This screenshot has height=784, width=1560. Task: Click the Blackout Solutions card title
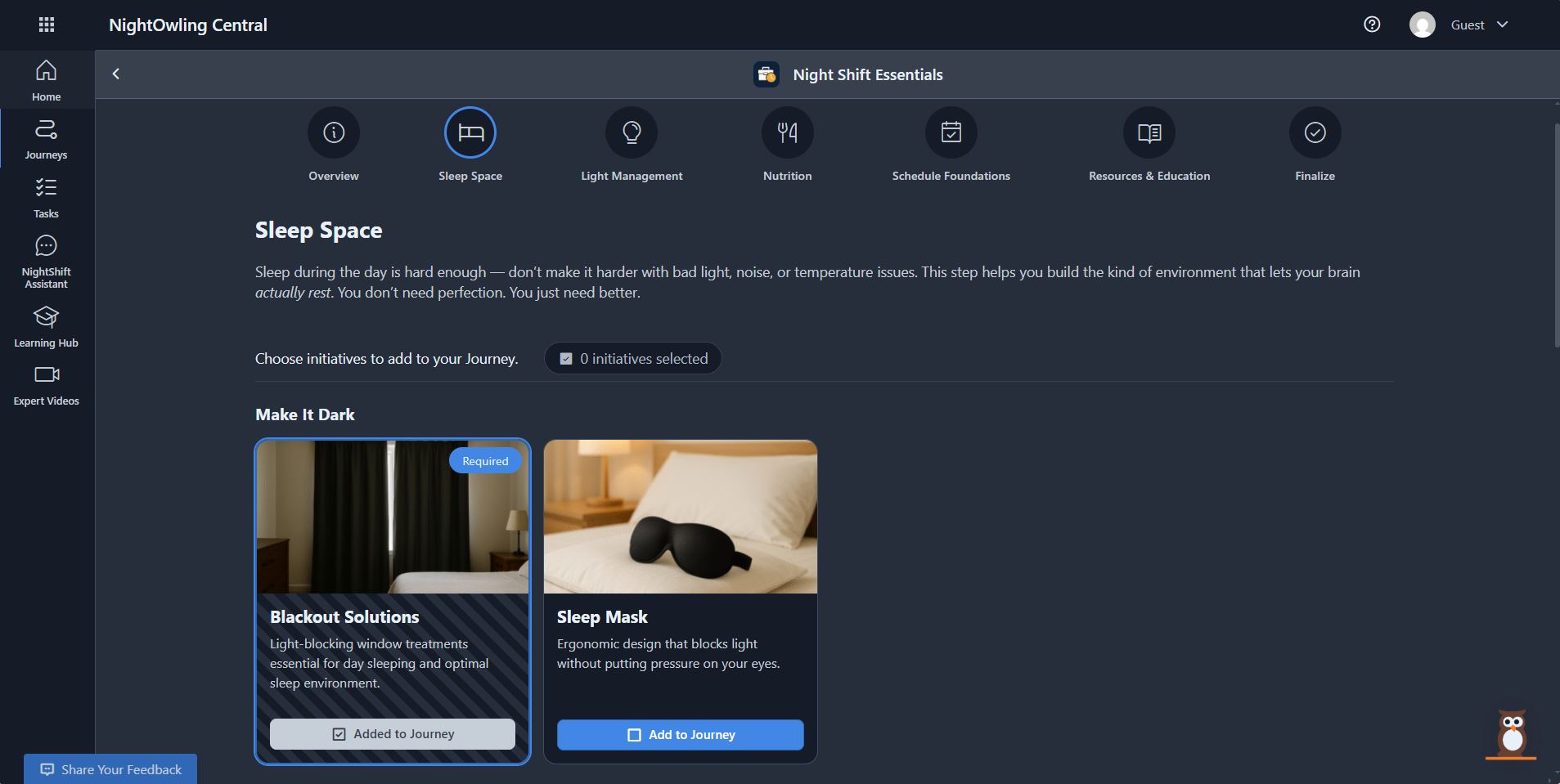coord(344,617)
